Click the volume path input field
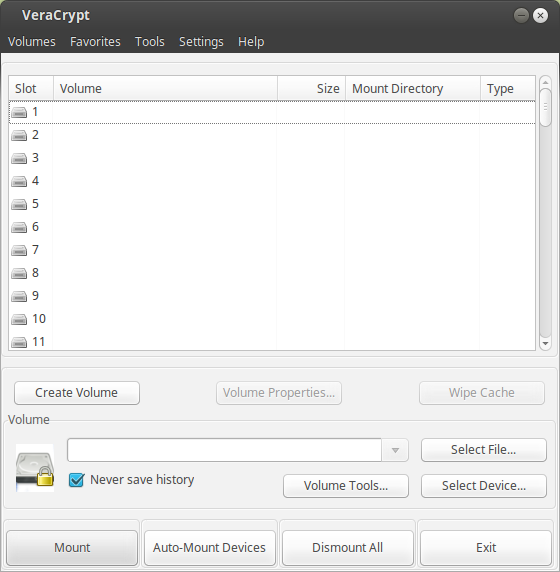 224,450
